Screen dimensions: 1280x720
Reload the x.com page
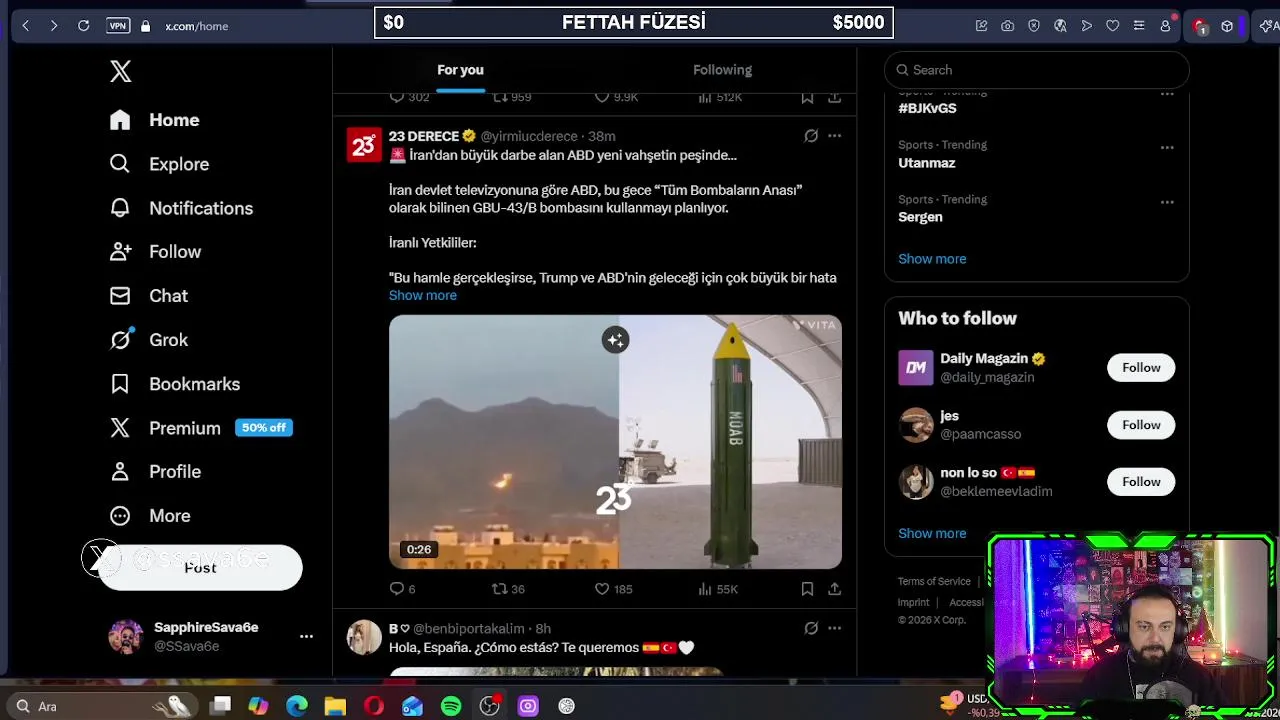(x=84, y=26)
